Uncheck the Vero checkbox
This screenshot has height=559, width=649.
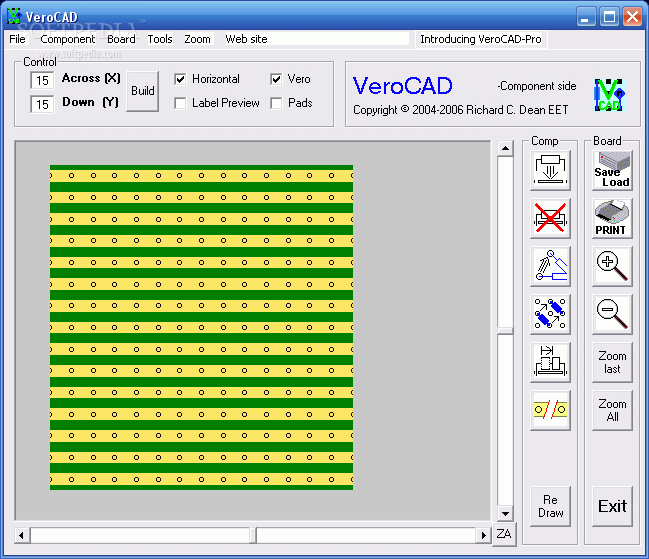276,79
